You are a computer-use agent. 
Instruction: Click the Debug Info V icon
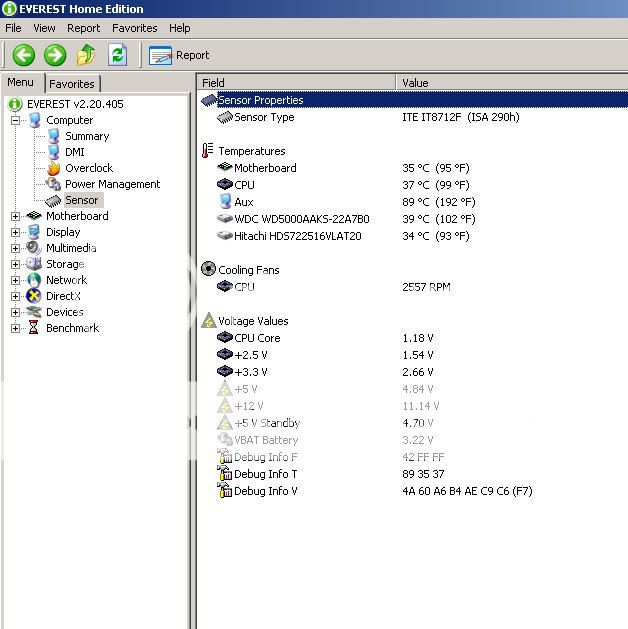225,490
